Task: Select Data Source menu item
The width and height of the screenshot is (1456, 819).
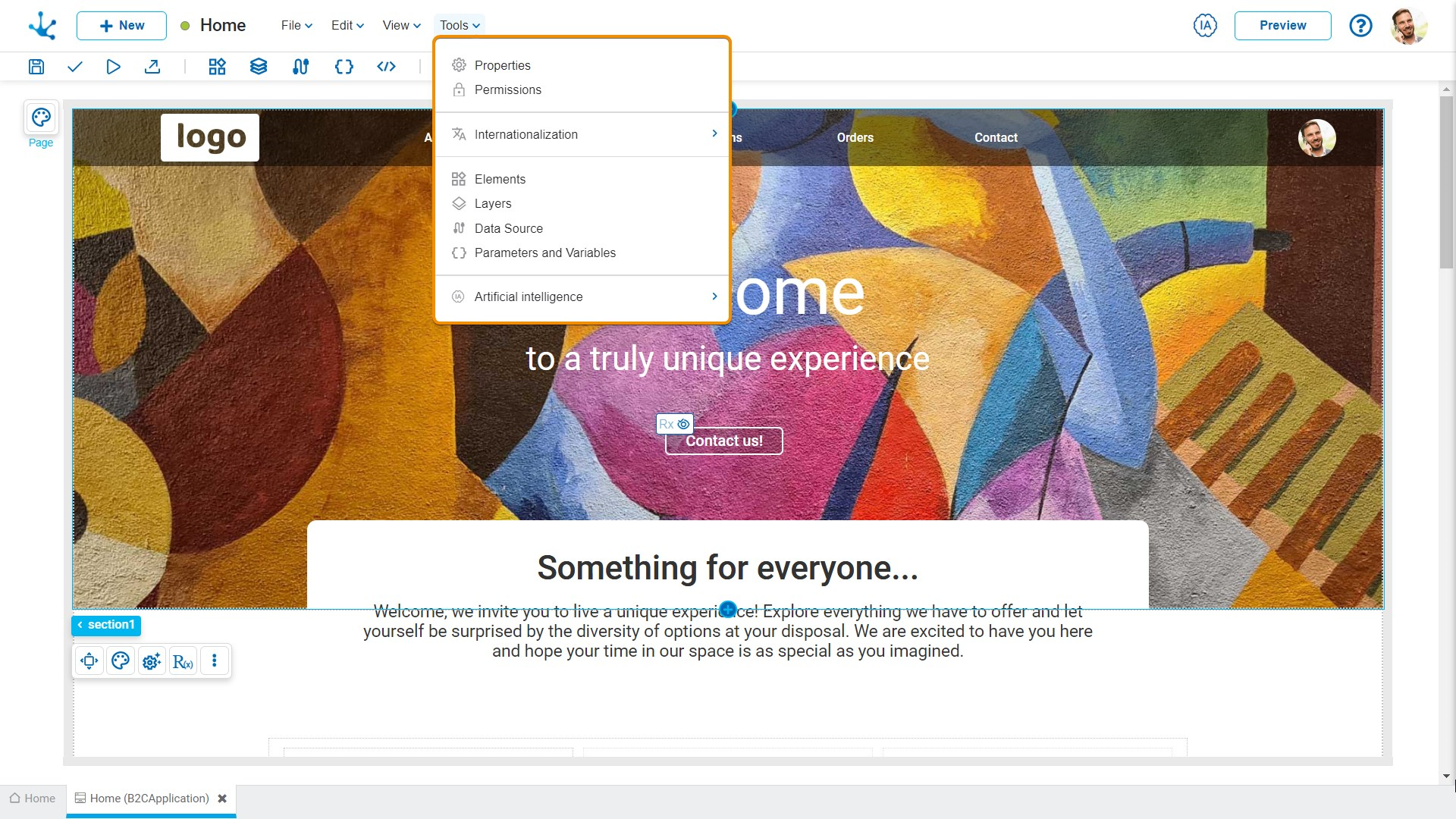Action: pos(508,228)
